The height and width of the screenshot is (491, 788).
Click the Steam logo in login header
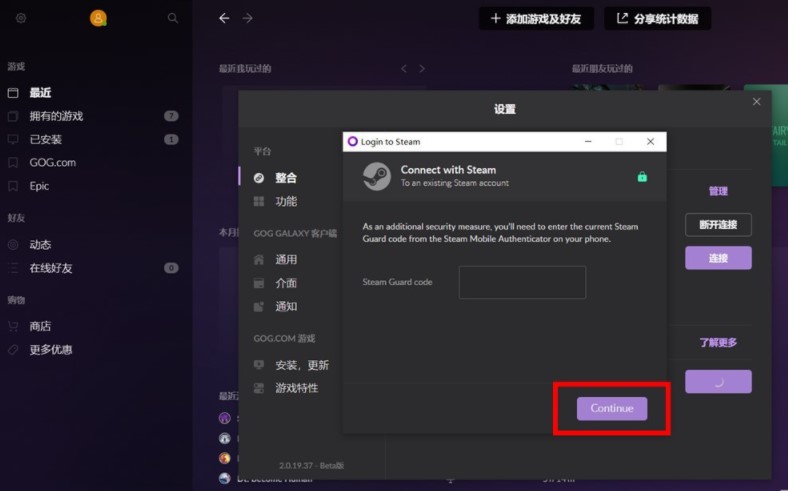[377, 176]
